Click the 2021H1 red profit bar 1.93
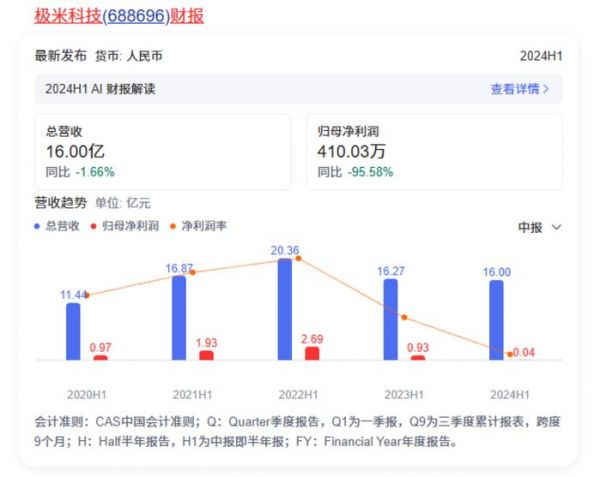Screen dimensions: 600x477 click(206, 355)
